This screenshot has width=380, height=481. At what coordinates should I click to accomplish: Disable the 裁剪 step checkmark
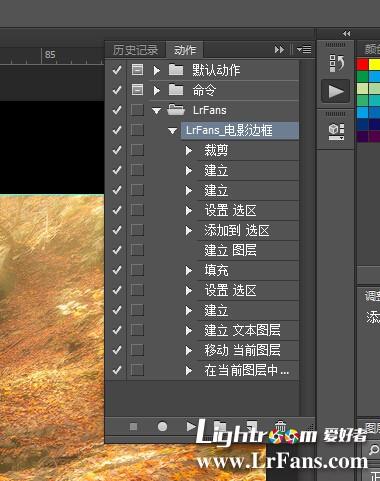[117, 150]
